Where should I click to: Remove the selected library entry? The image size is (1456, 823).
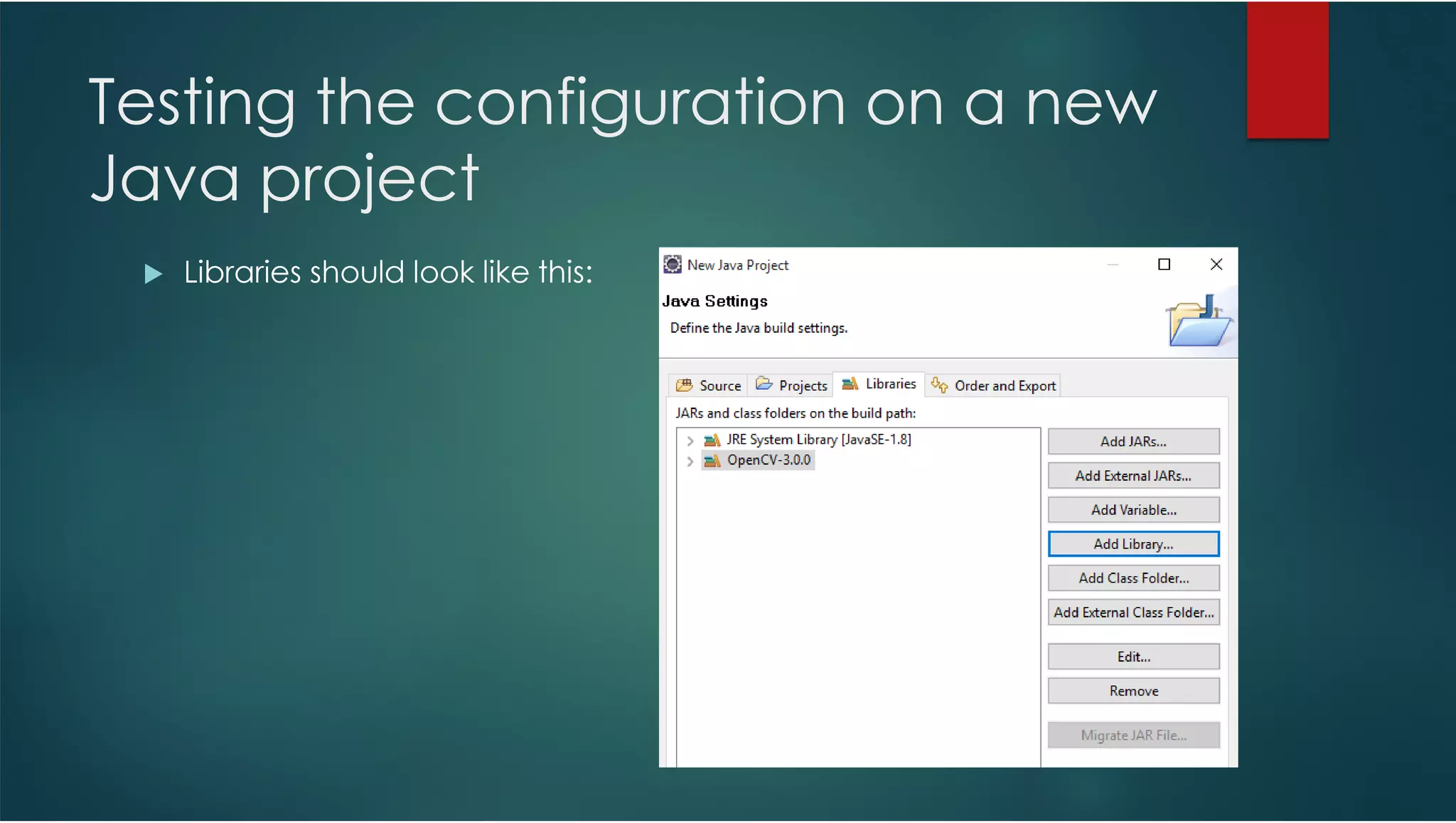pos(1133,691)
